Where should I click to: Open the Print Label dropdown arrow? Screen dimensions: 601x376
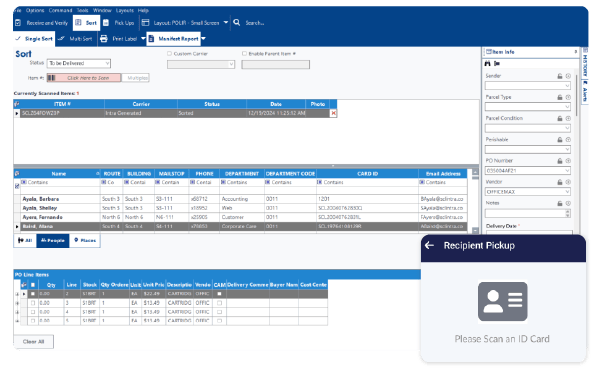tap(143, 39)
